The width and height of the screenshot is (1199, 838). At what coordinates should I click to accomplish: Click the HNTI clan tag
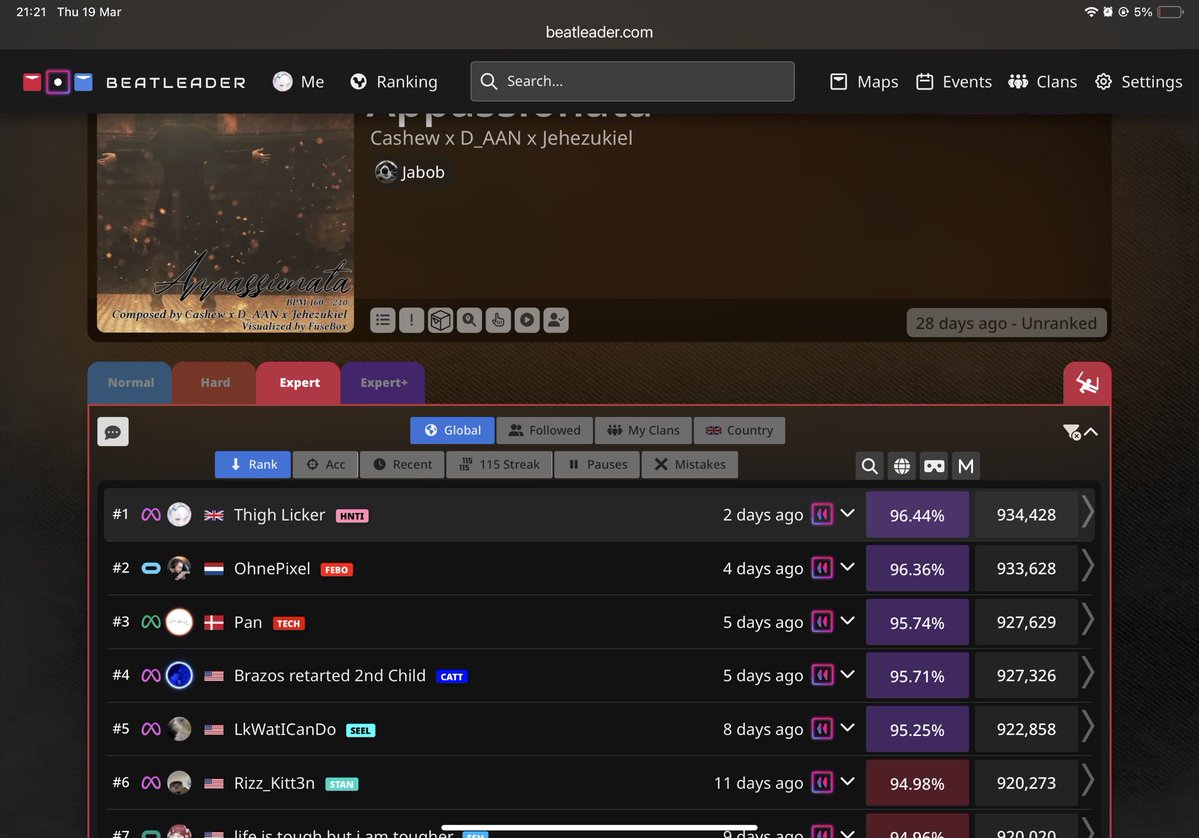tap(353, 516)
